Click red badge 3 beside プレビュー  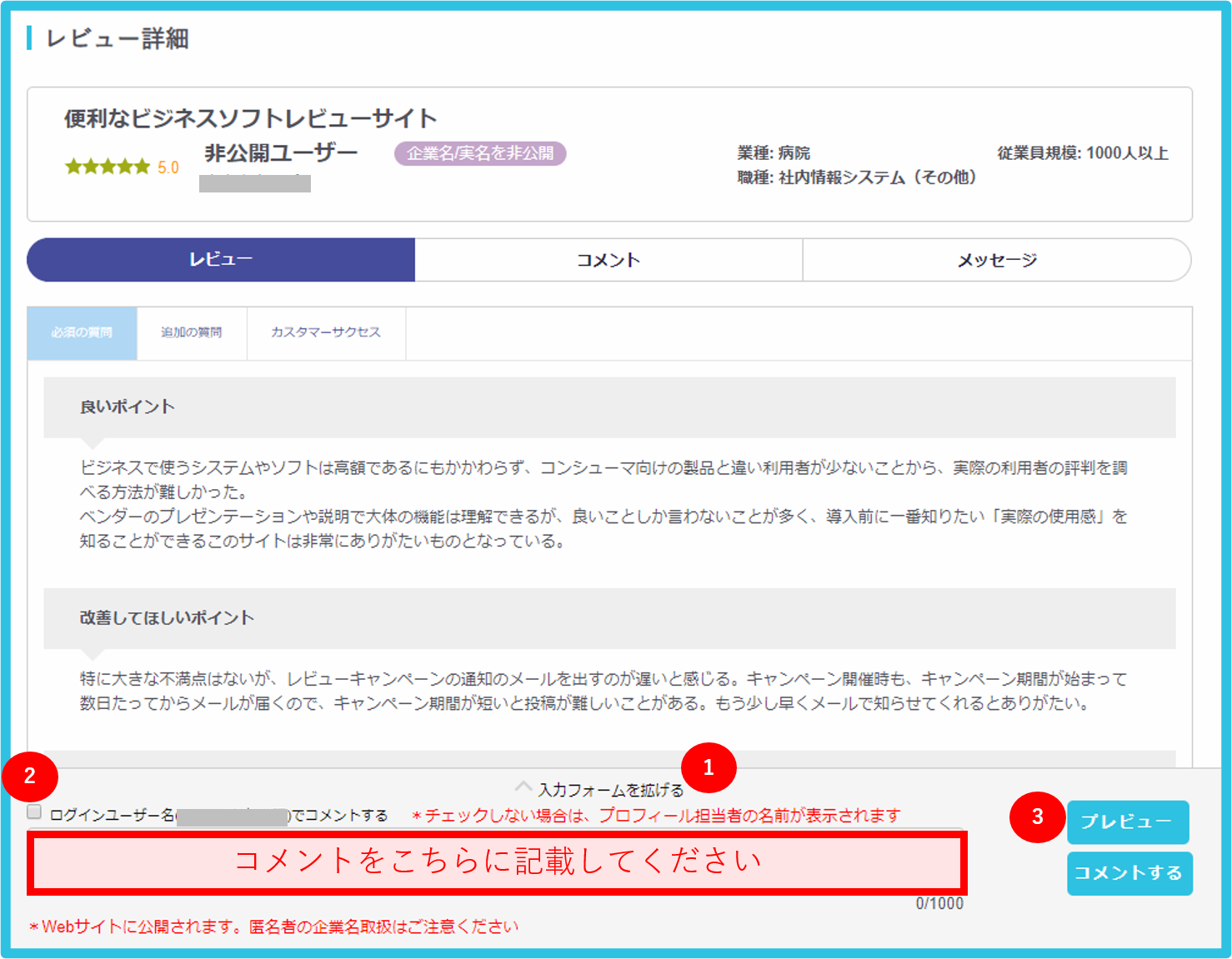1038,818
